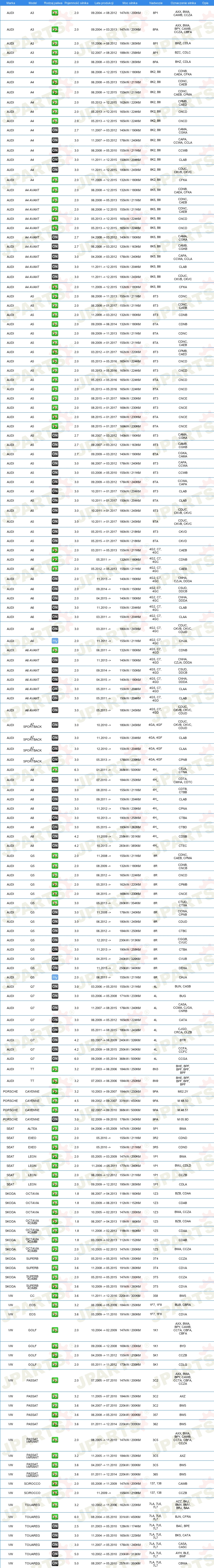214x1568 pixels.
Task: Click the PB icon in the Audi Q5 CPMB row
Action: [55, 884]
